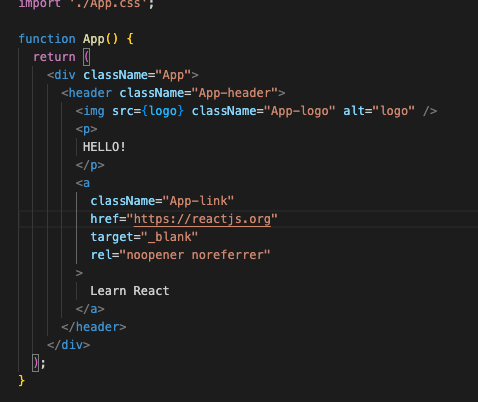Open the https://reactjs.org link
Screen dimensions: 478x402
(202, 219)
